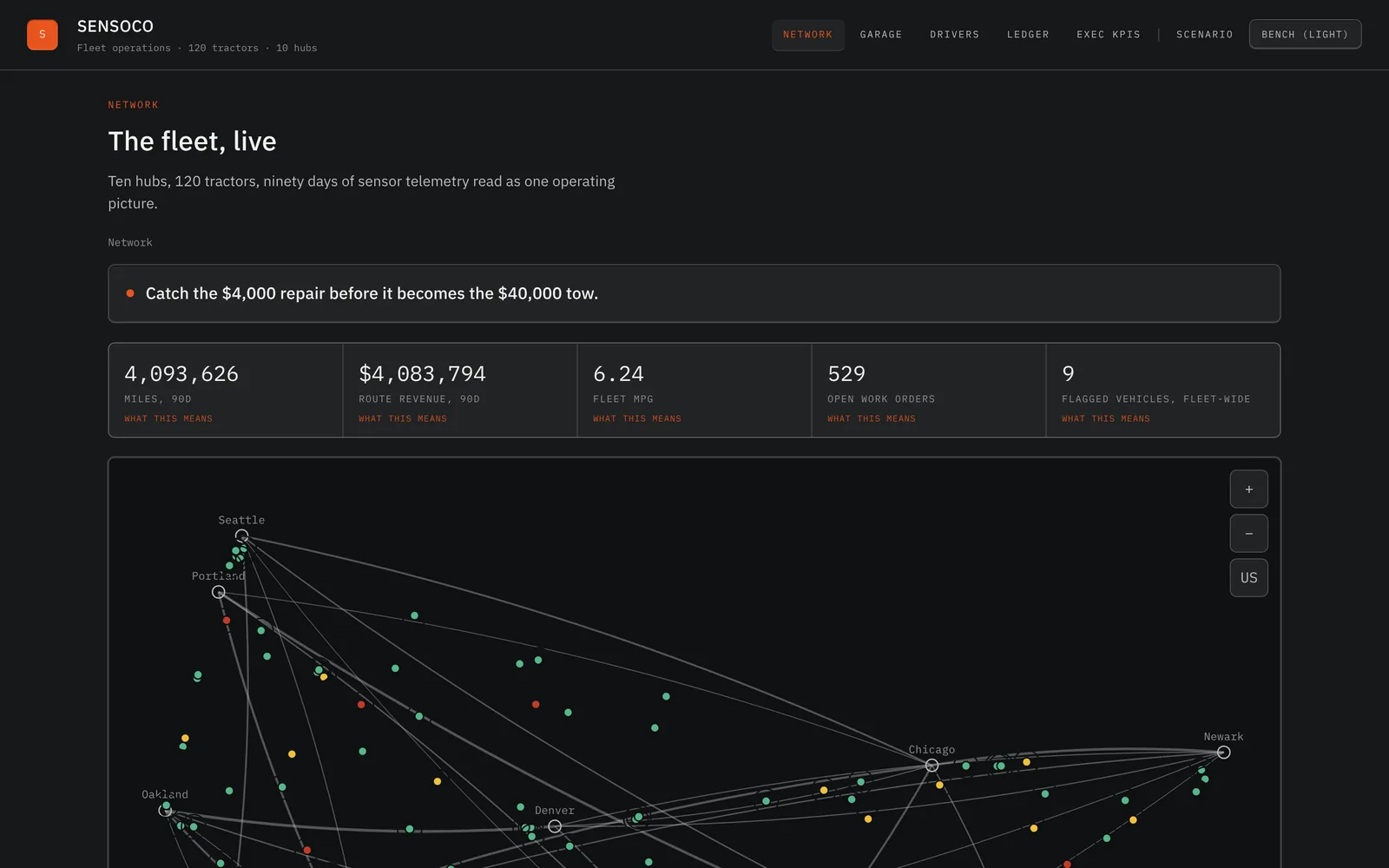Open 'What this means' under Miles, 90D
The image size is (1389, 868).
[168, 419]
